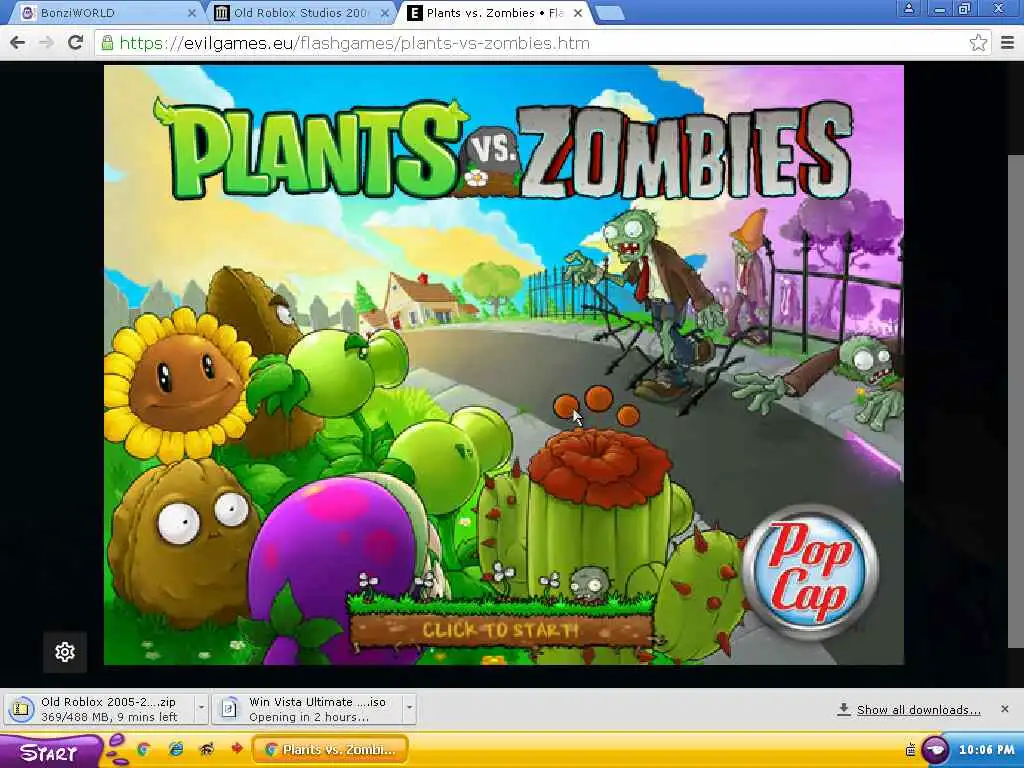The height and width of the screenshot is (768, 1024).
Task: Click the PopCap logo in the game
Action: pos(810,573)
